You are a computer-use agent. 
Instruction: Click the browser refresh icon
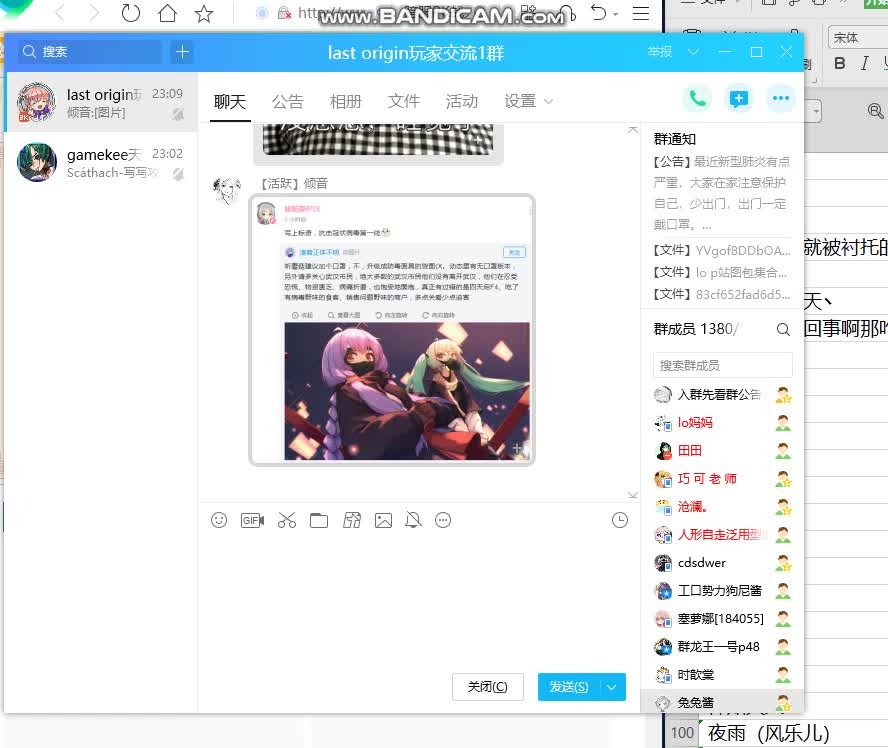point(131,13)
